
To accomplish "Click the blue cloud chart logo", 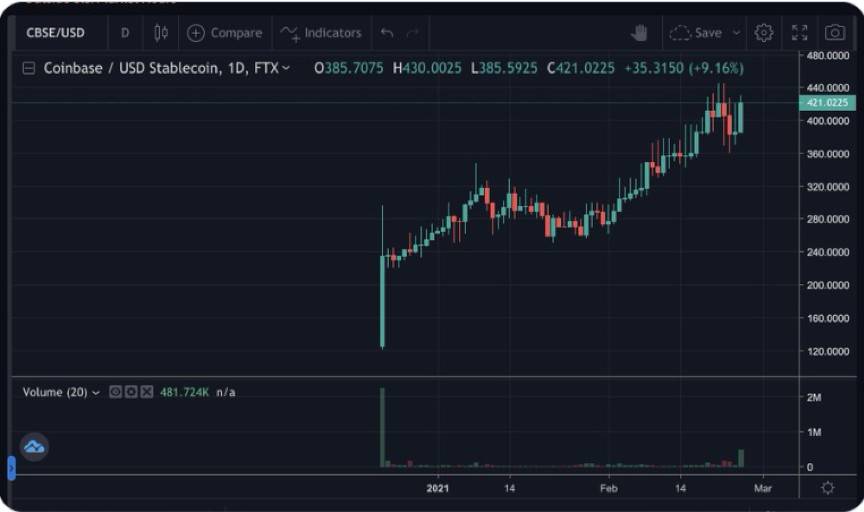I will (34, 446).
